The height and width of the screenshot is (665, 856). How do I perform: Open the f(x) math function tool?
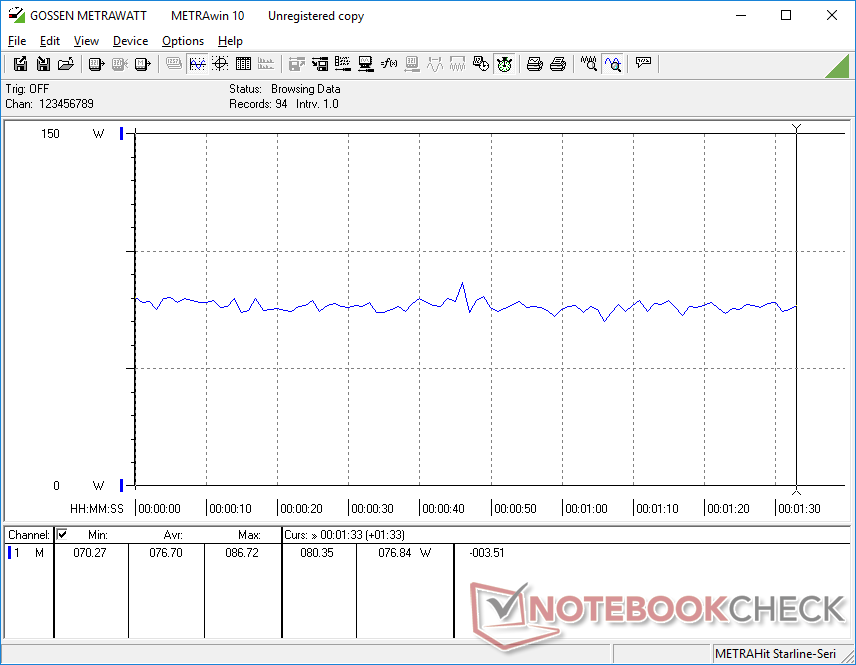pyautogui.click(x=389, y=64)
